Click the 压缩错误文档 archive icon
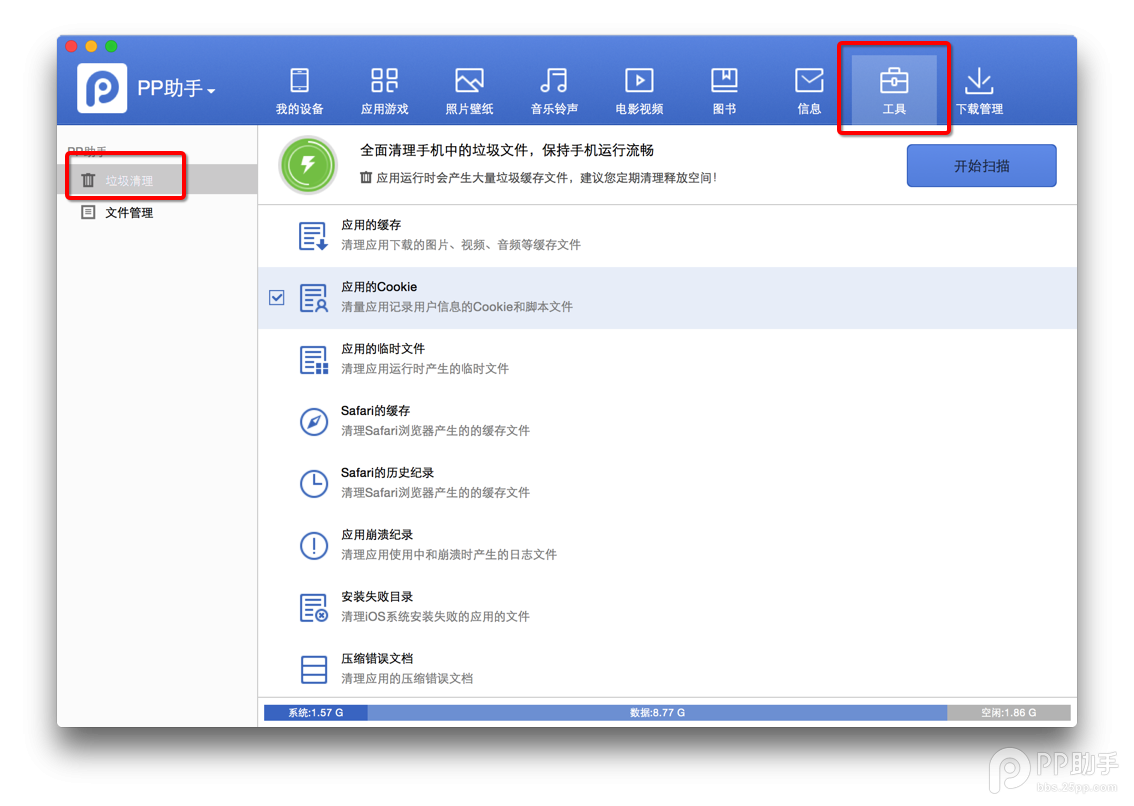This screenshot has width=1134, height=806. coord(313,669)
